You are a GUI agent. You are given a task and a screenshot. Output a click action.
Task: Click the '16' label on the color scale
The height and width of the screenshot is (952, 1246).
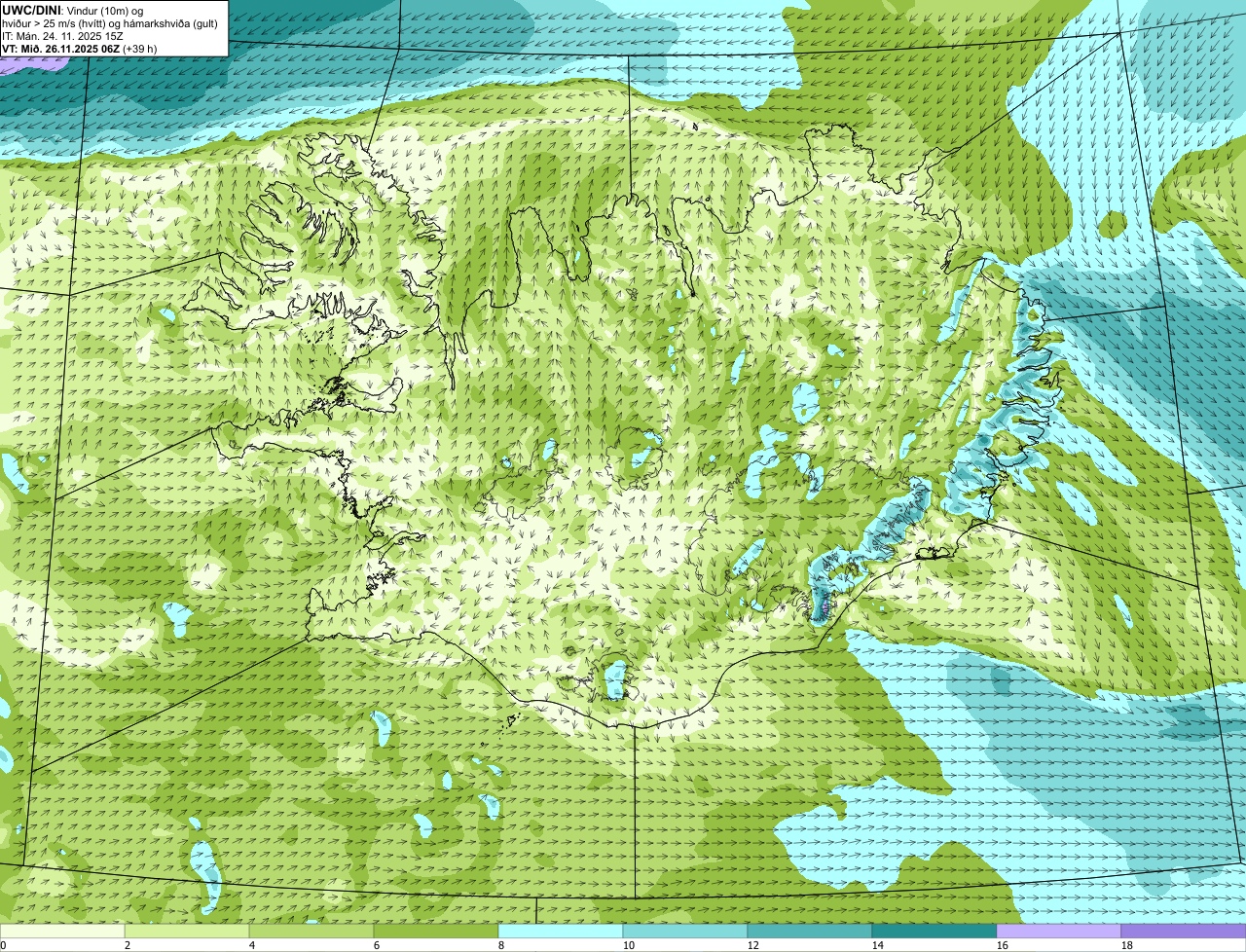coord(1003,945)
